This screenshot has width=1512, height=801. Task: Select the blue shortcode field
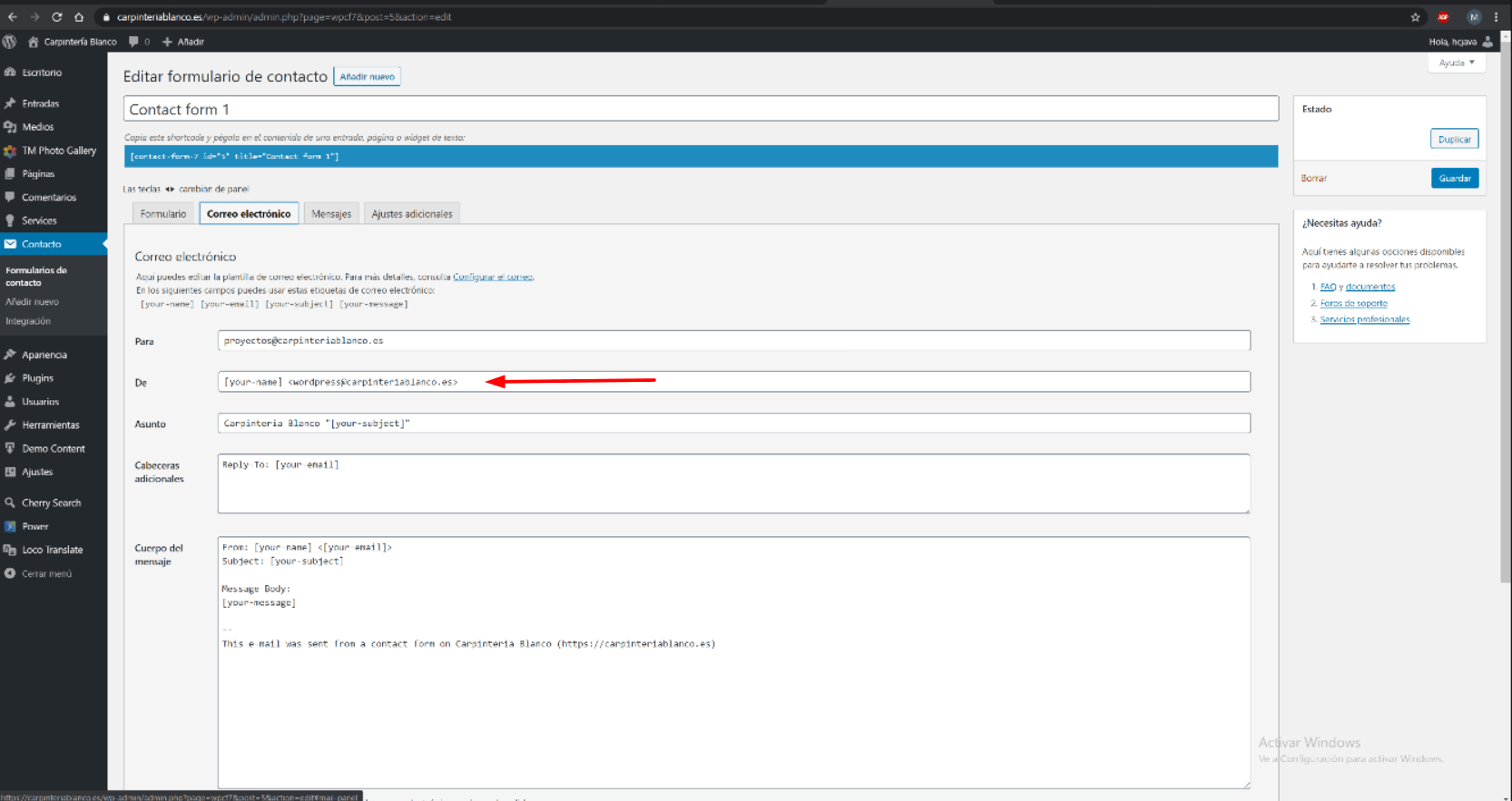coord(701,156)
